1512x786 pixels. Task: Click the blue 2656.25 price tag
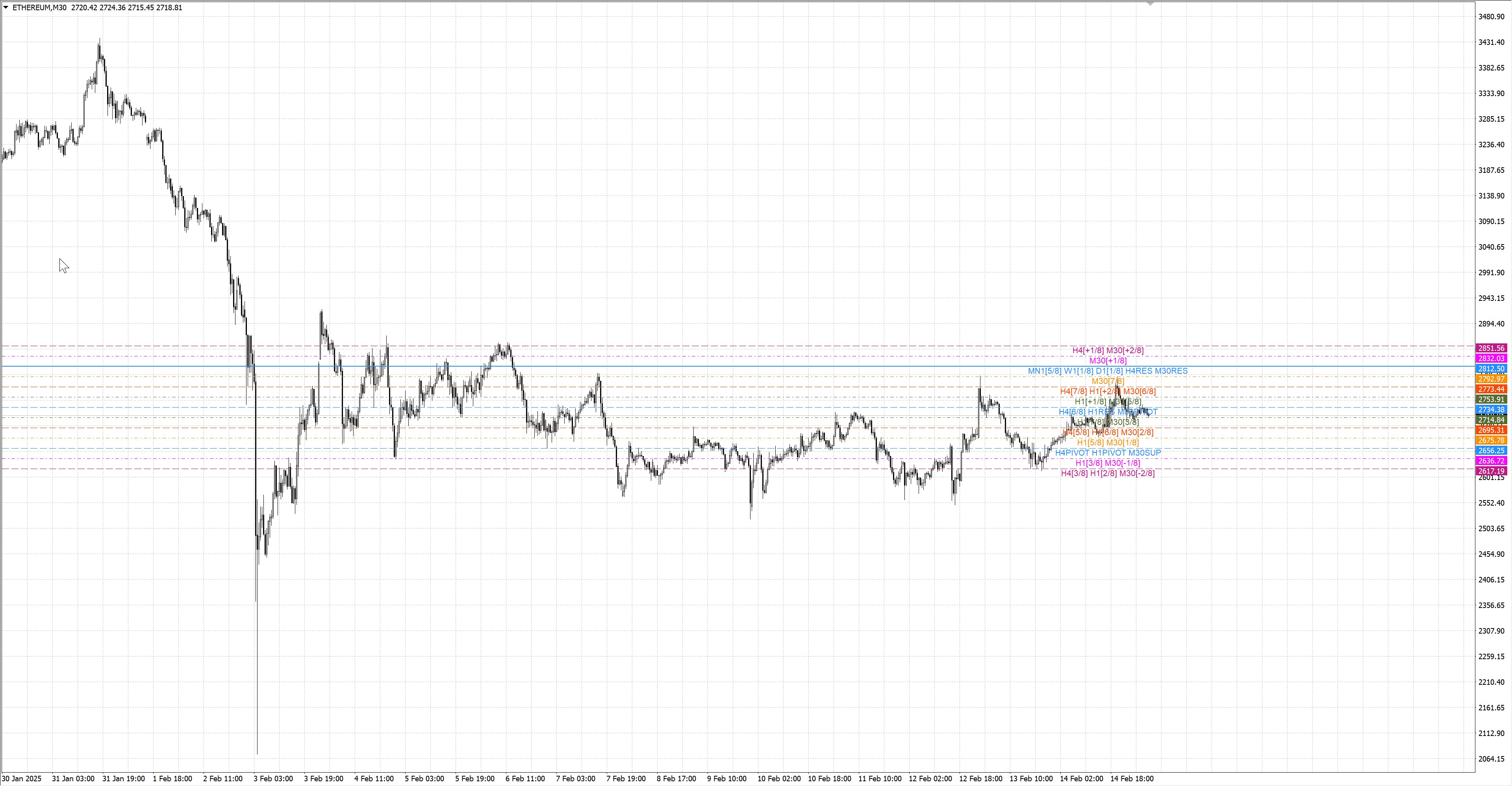point(1491,450)
